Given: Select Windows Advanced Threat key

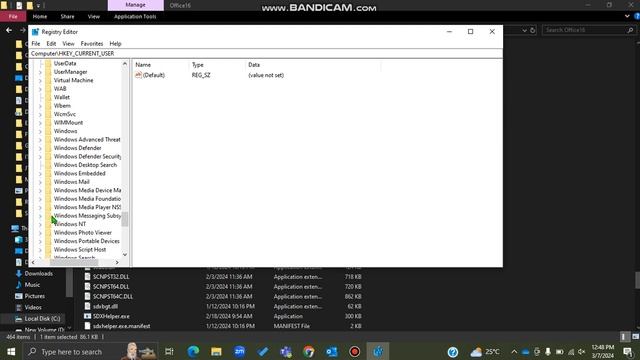Looking at the screenshot, I should tap(87, 140).
